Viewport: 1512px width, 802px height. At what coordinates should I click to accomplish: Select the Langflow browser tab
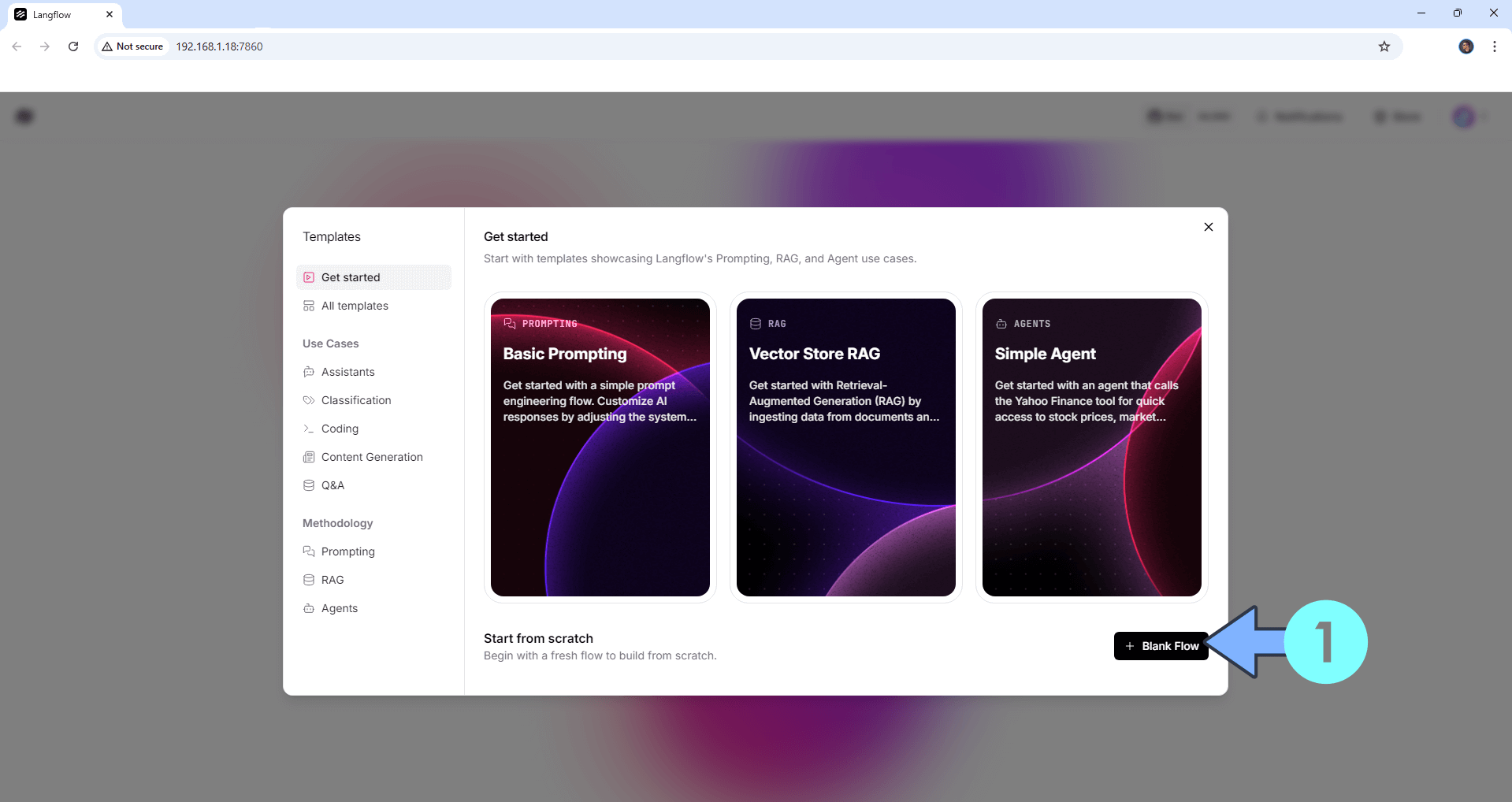pos(65,14)
